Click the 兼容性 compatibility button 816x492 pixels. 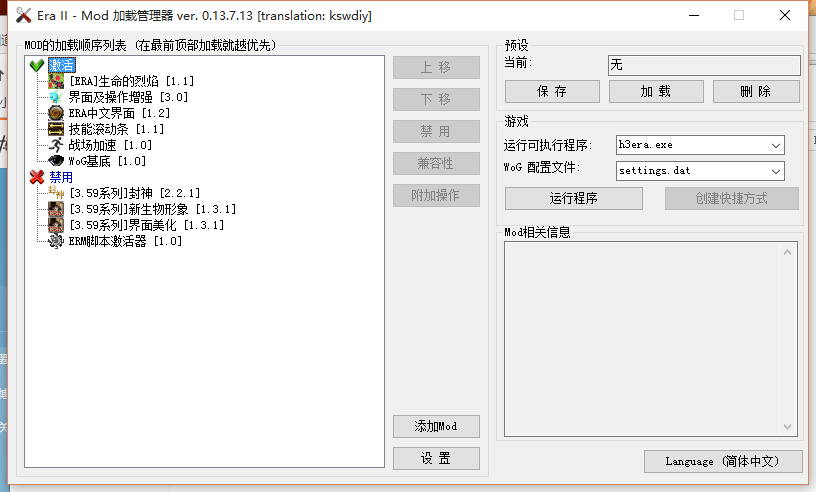pos(436,163)
